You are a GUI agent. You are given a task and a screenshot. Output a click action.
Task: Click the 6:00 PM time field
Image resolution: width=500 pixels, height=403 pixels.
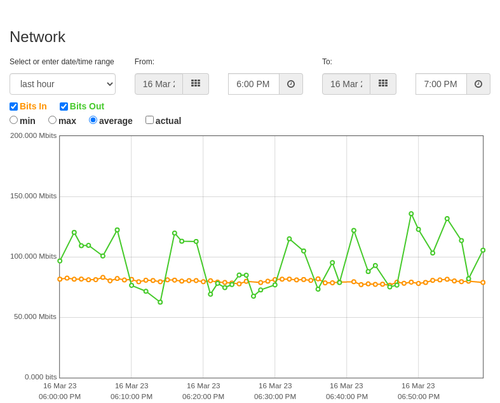click(254, 84)
